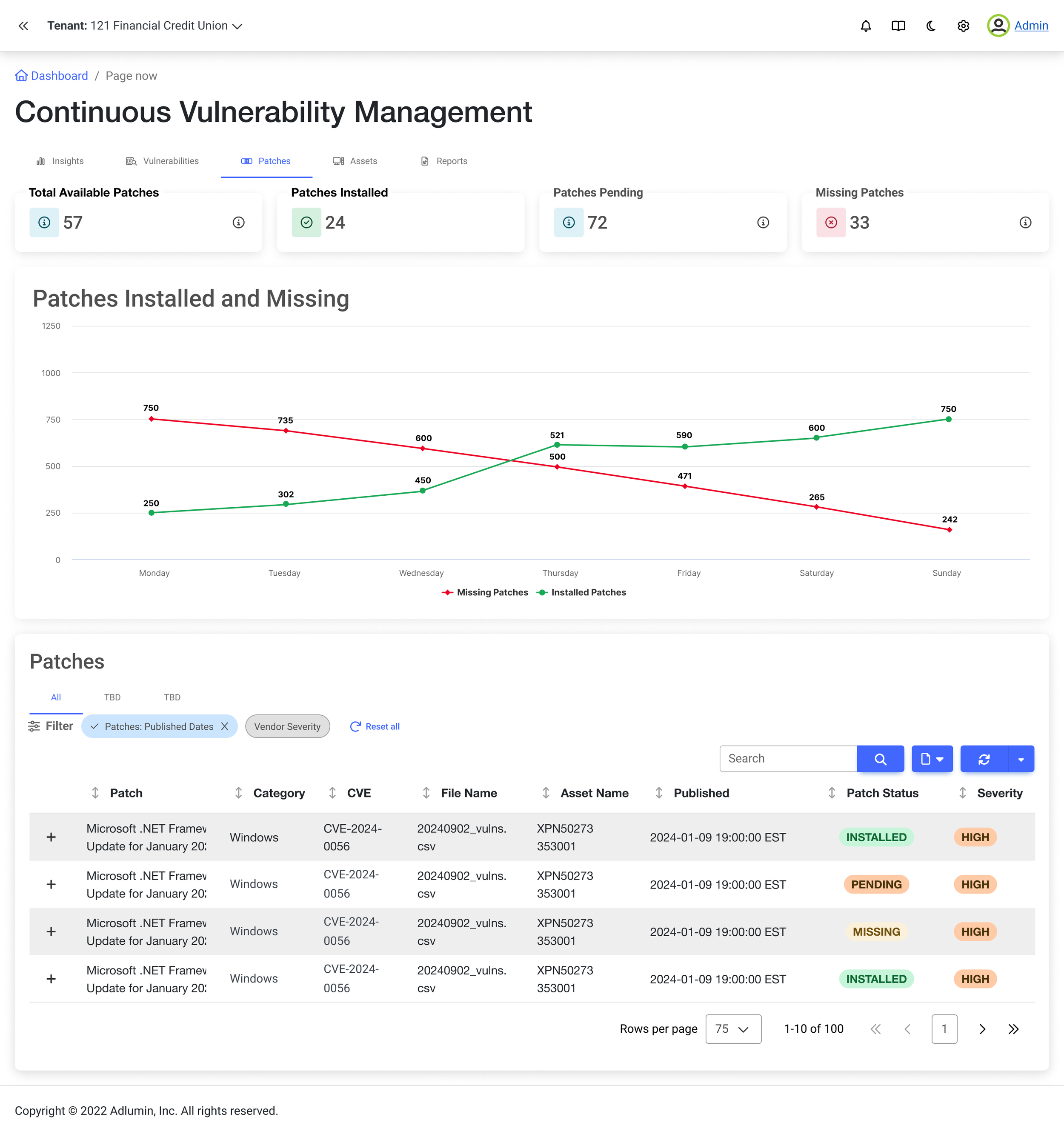Select the Vendor Severity filter button
This screenshot has width=1064, height=1137.
point(287,726)
